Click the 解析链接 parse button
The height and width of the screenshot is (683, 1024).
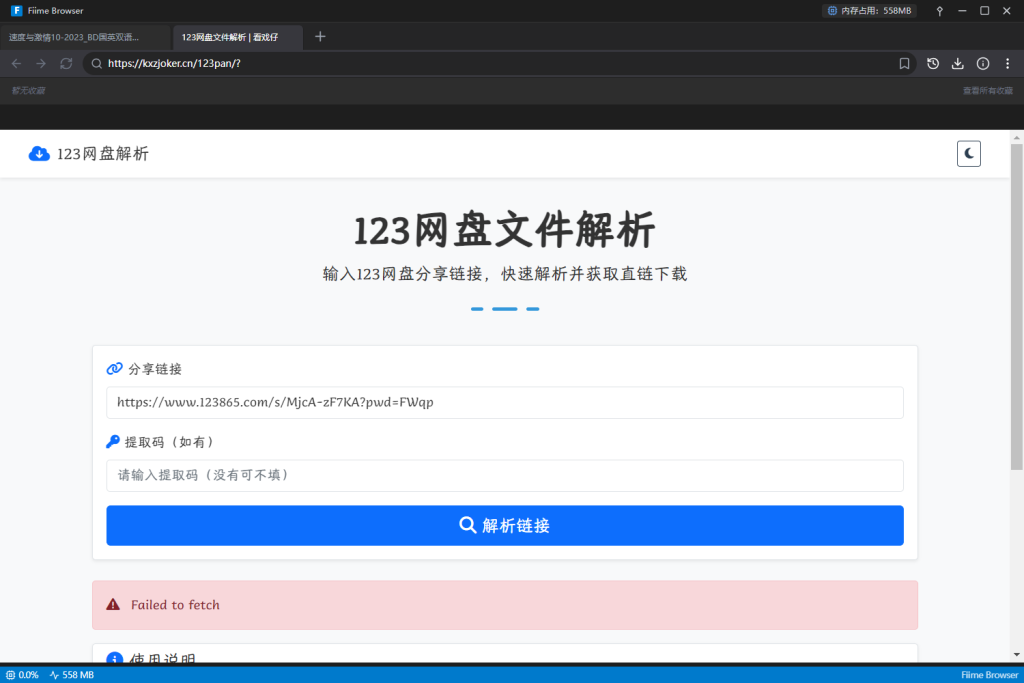pyautogui.click(x=505, y=526)
